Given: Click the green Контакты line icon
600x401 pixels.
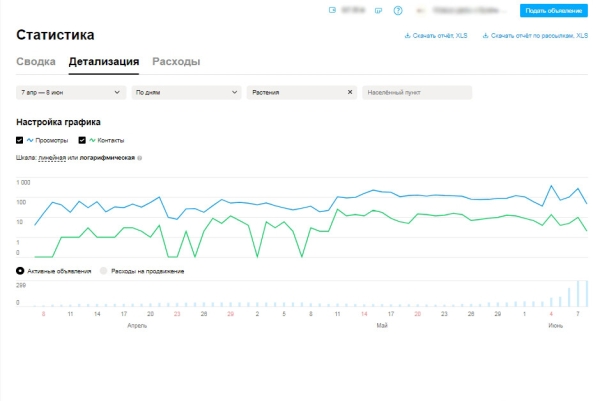Looking at the screenshot, I should tap(94, 140).
